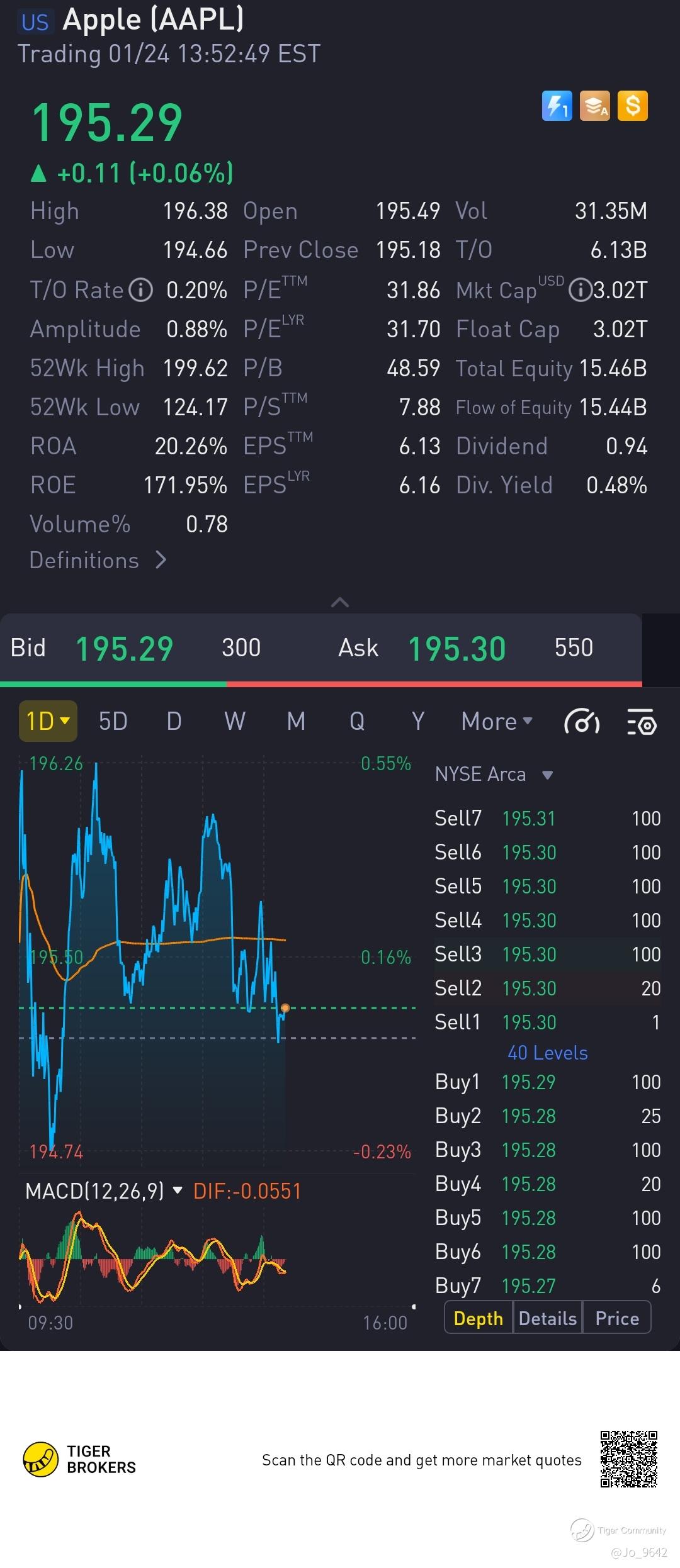This screenshot has width=680, height=1568.
Task: Open chart settings list icon
Action: tap(642, 722)
